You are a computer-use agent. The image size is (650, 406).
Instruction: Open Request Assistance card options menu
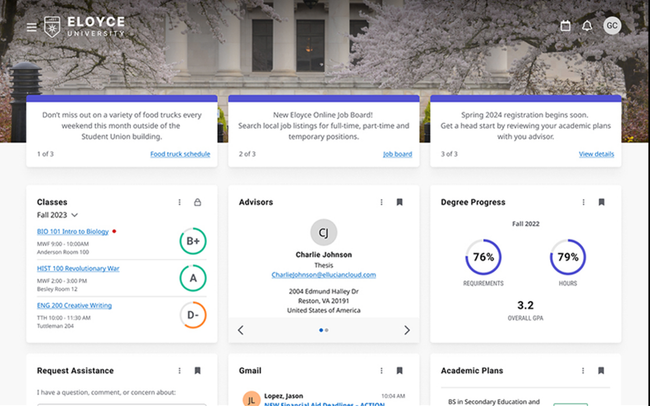point(179,370)
